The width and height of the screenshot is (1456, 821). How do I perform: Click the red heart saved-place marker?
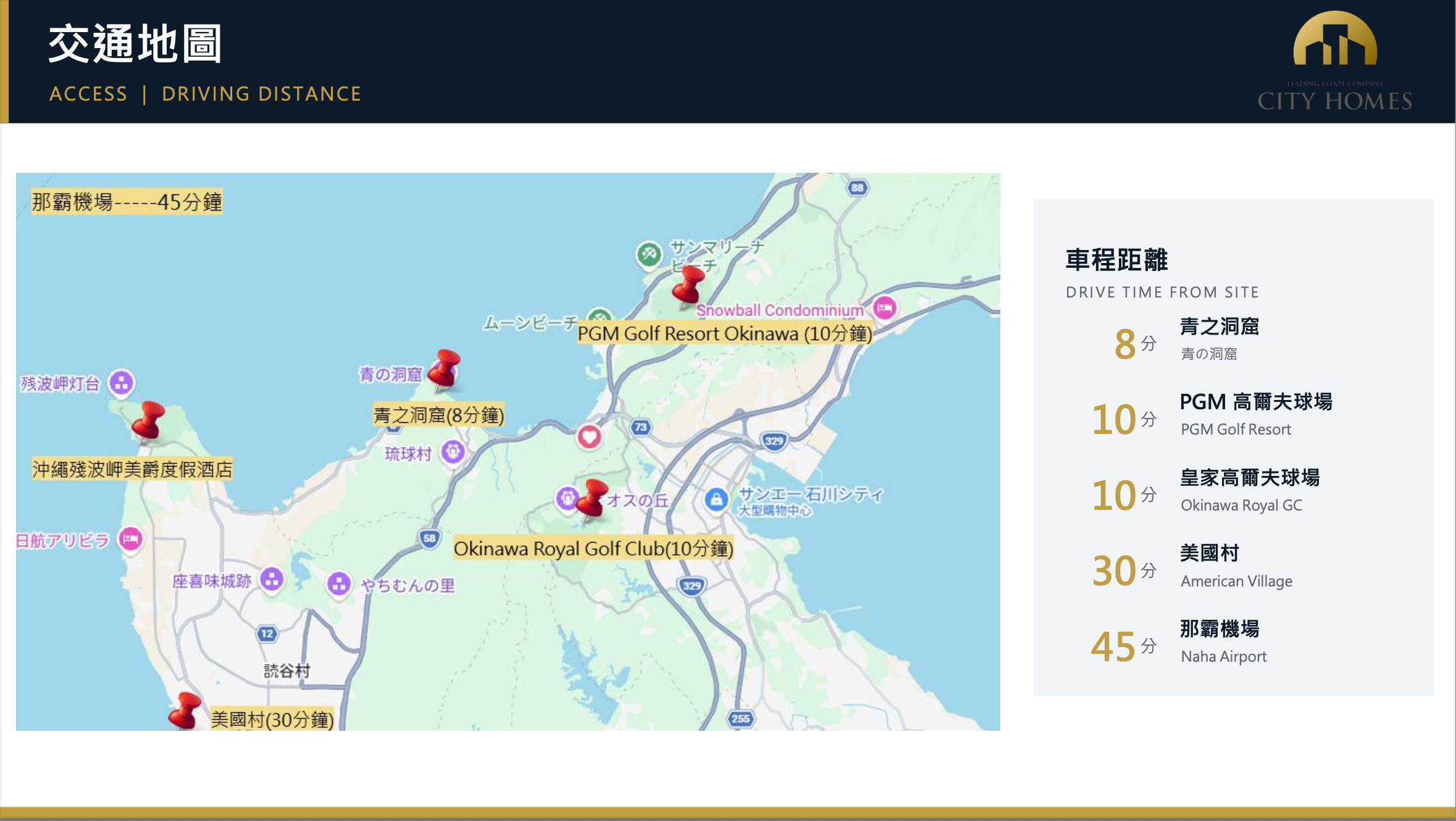(x=589, y=437)
